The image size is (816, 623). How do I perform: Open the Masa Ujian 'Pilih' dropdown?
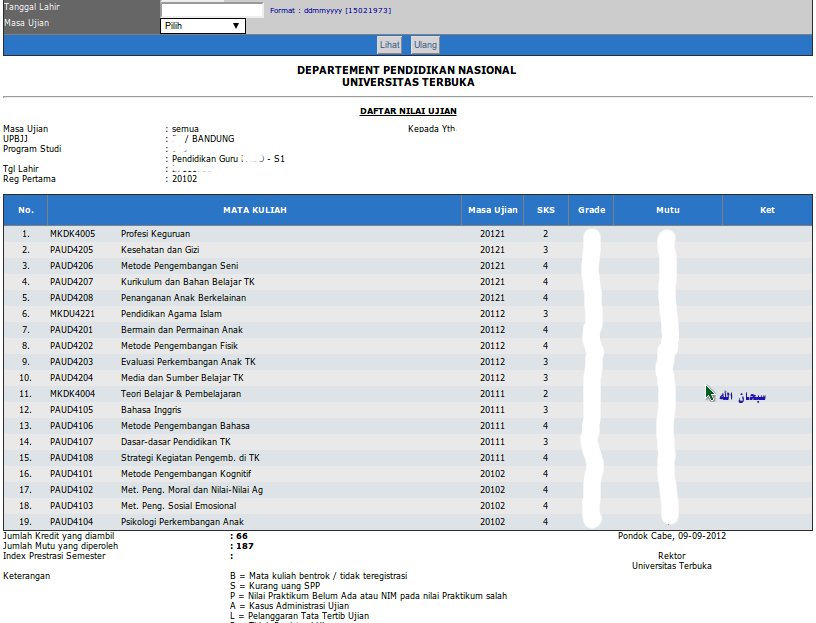tap(203, 26)
